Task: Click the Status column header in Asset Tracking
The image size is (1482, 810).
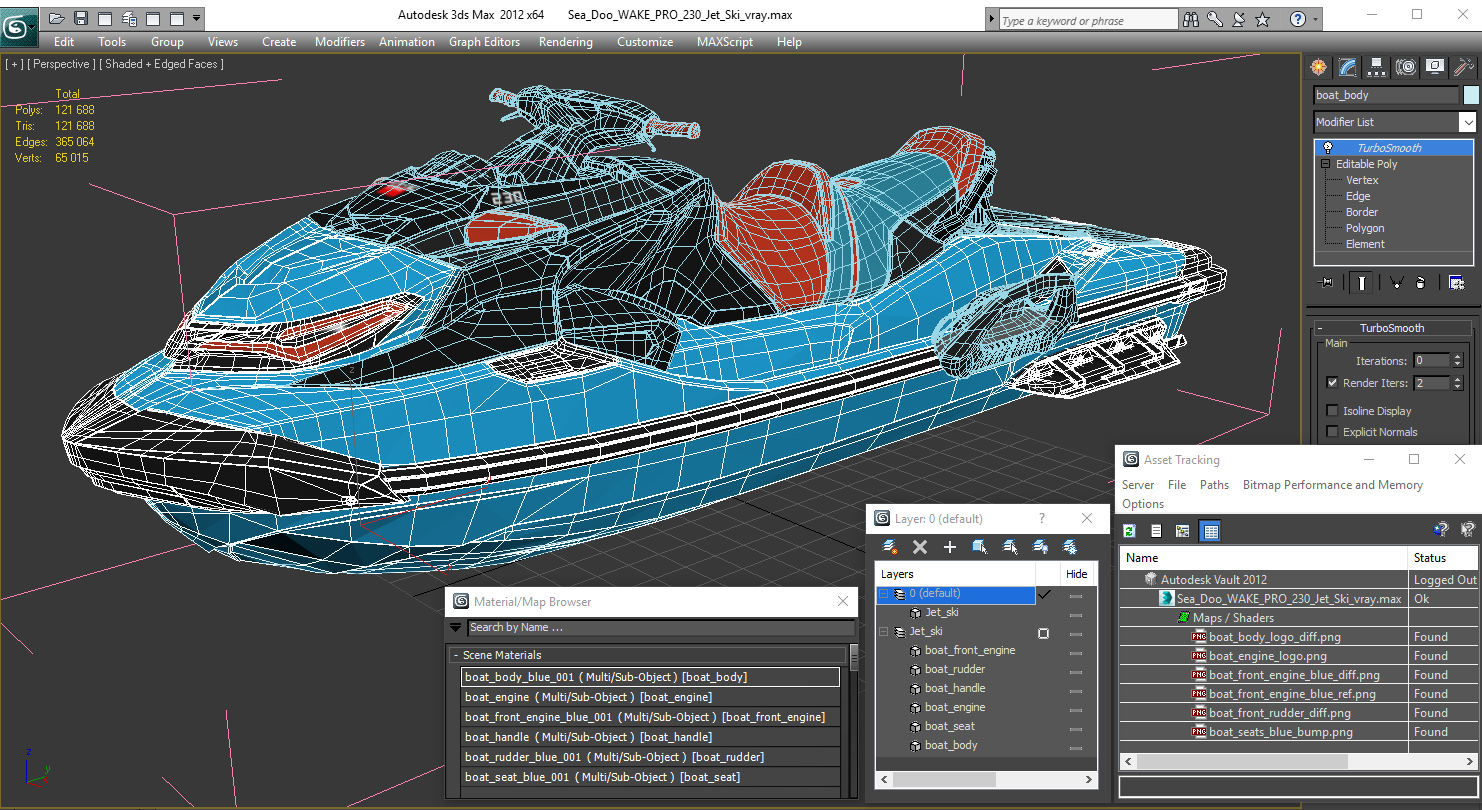Action: 1442,558
